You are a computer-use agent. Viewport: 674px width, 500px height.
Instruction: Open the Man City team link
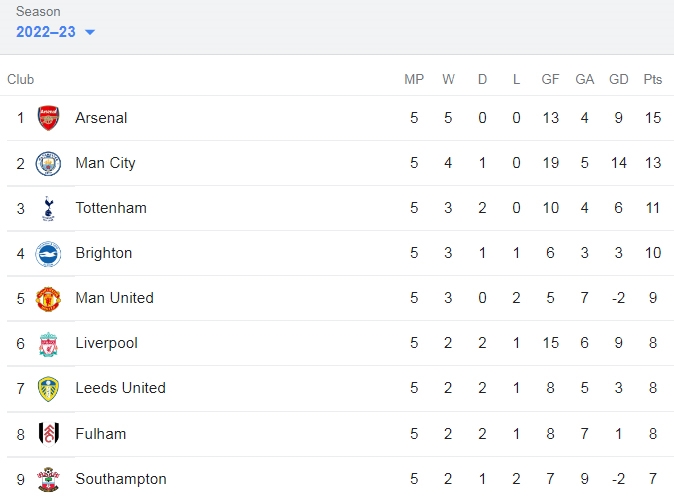click(x=105, y=163)
